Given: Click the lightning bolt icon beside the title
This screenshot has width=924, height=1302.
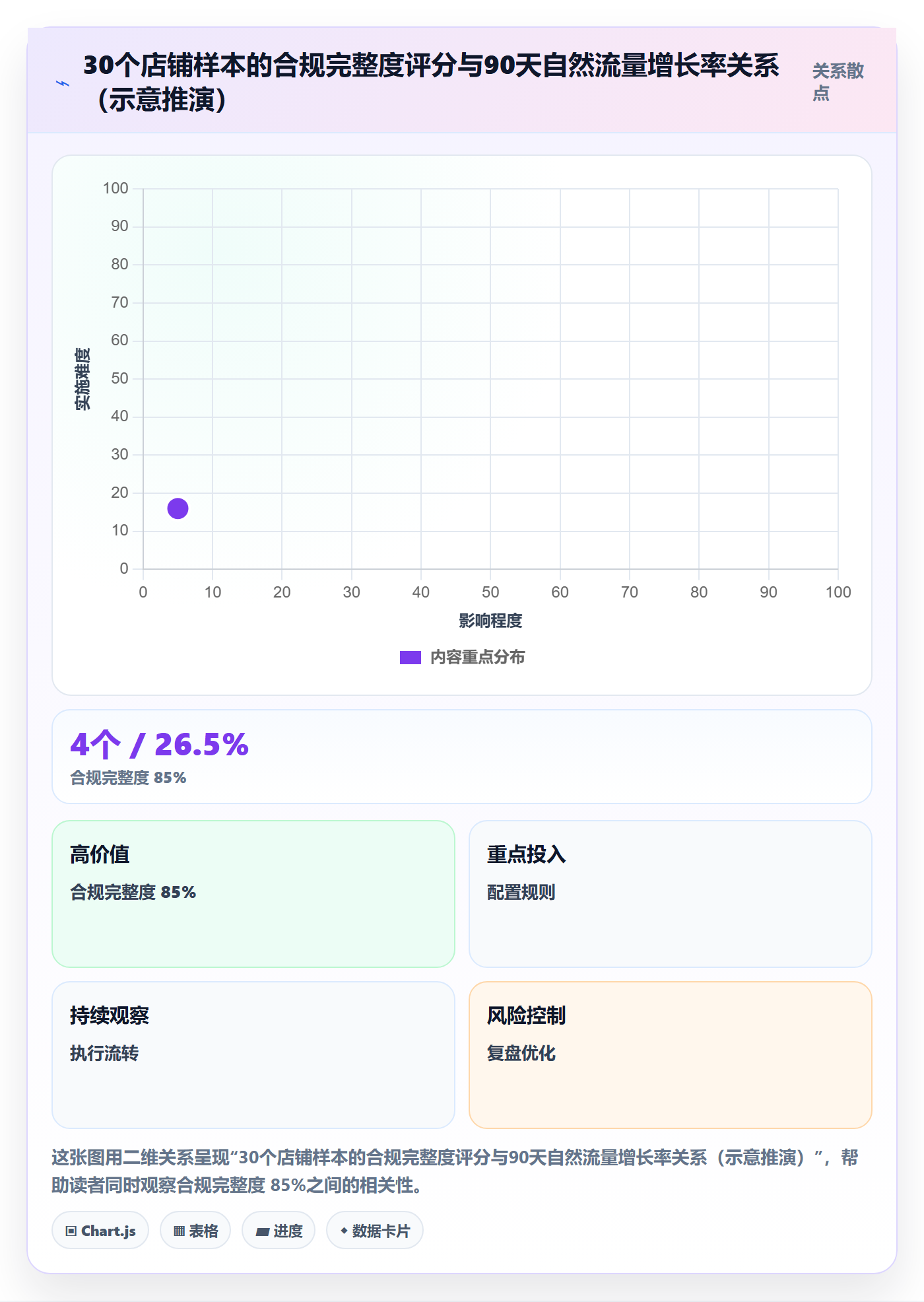Looking at the screenshot, I should pyautogui.click(x=63, y=84).
